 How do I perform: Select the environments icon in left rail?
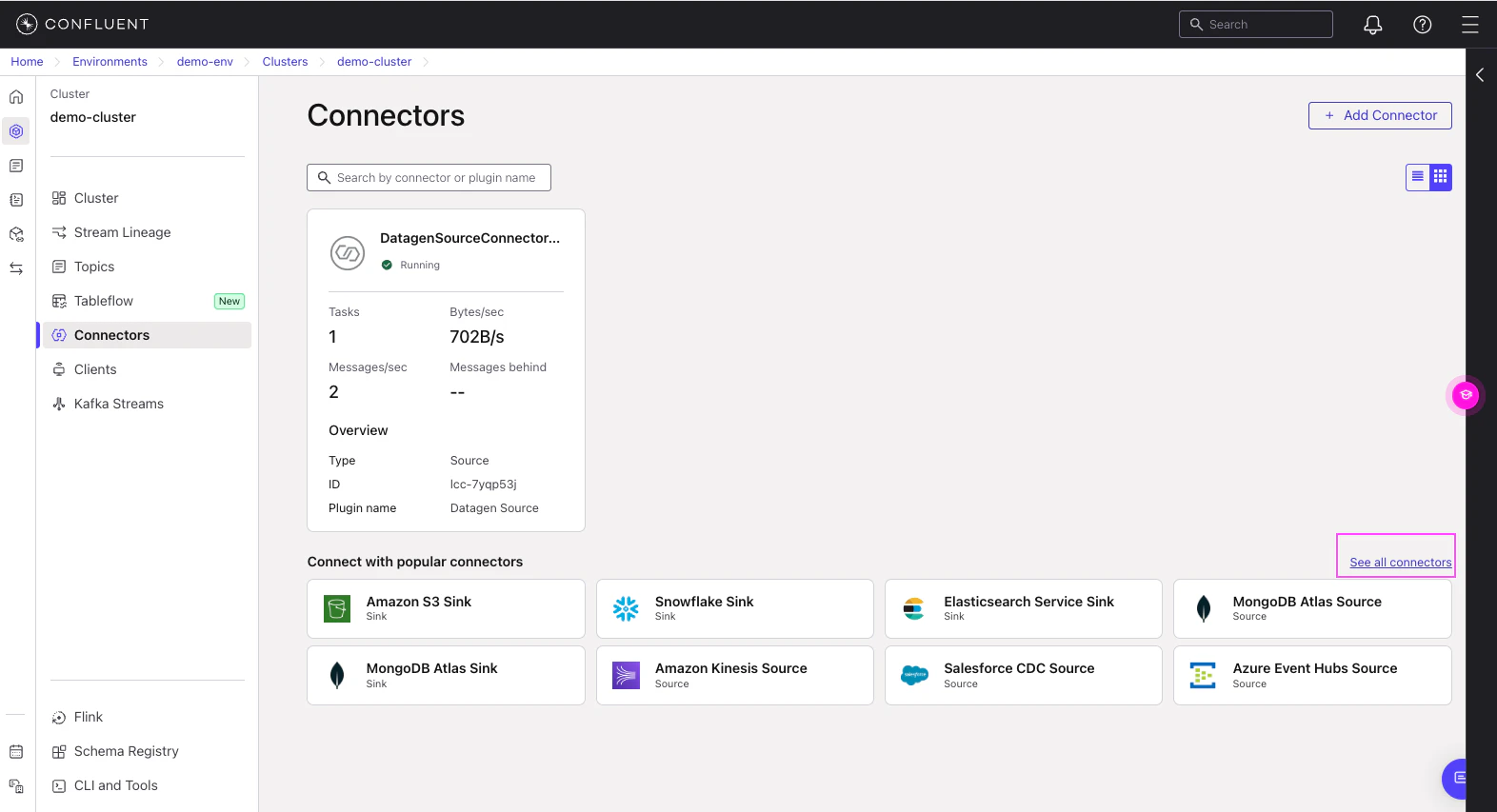[x=16, y=131]
